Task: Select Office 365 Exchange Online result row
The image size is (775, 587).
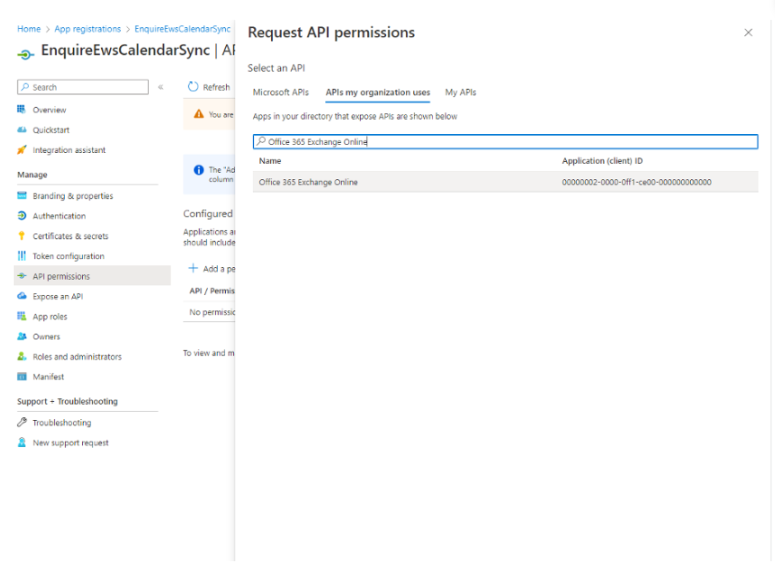Action: 505,182
